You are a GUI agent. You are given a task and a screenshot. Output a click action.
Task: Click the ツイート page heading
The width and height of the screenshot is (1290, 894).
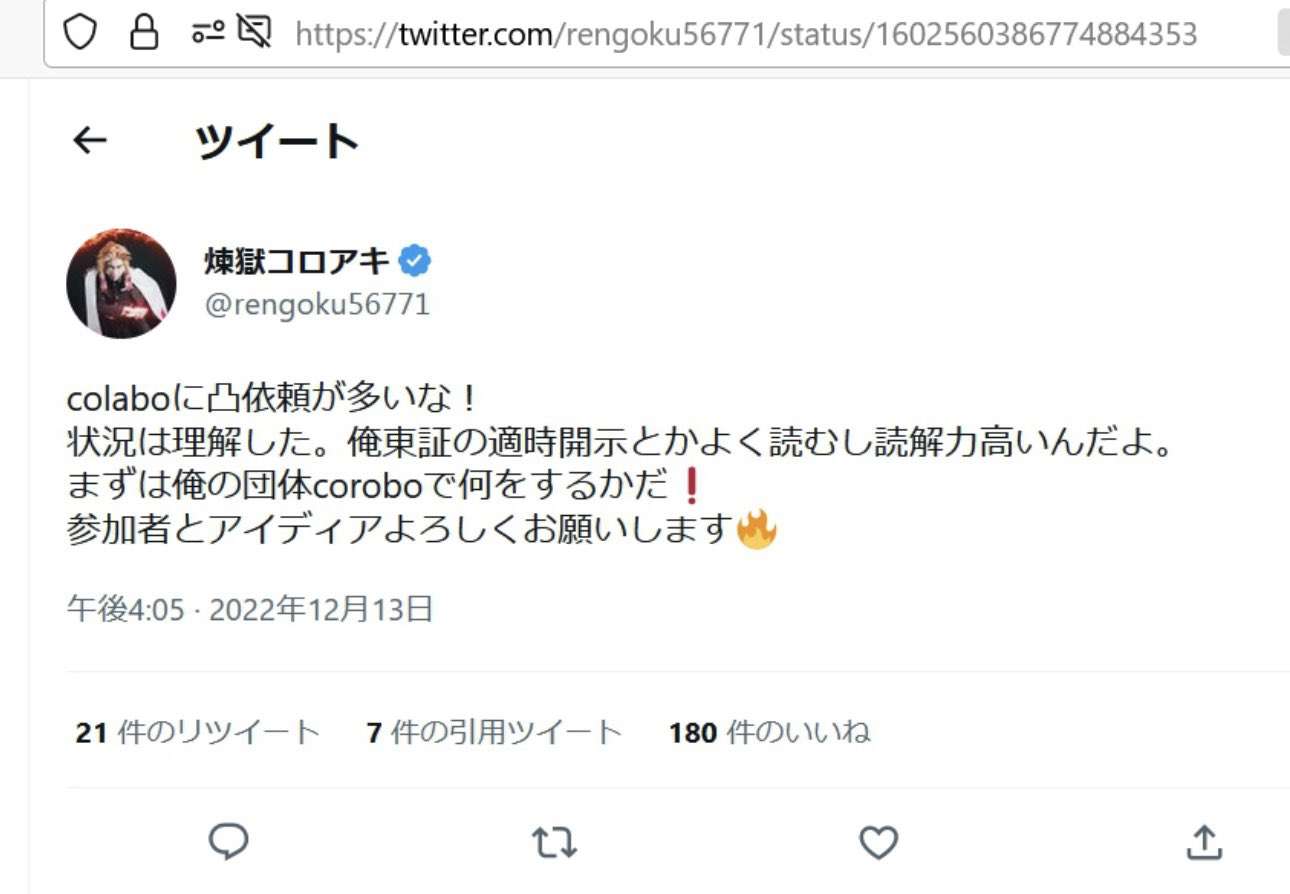click(x=277, y=142)
